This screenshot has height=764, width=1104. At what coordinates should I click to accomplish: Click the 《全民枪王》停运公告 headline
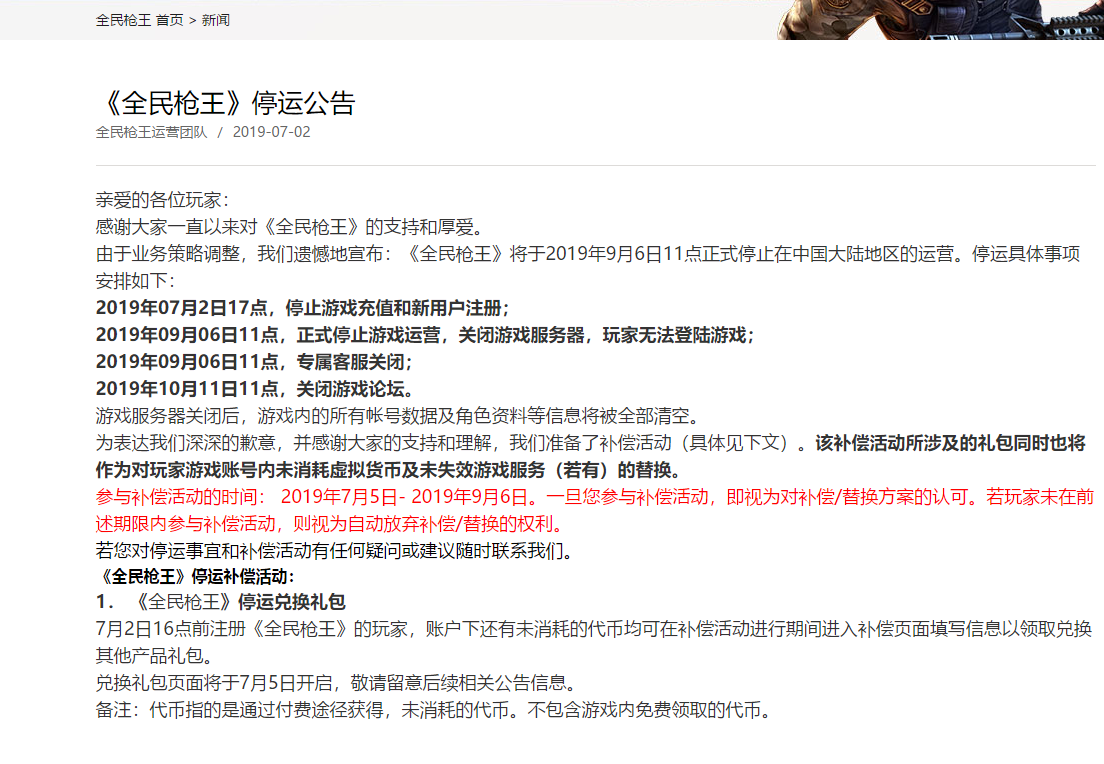[225, 104]
